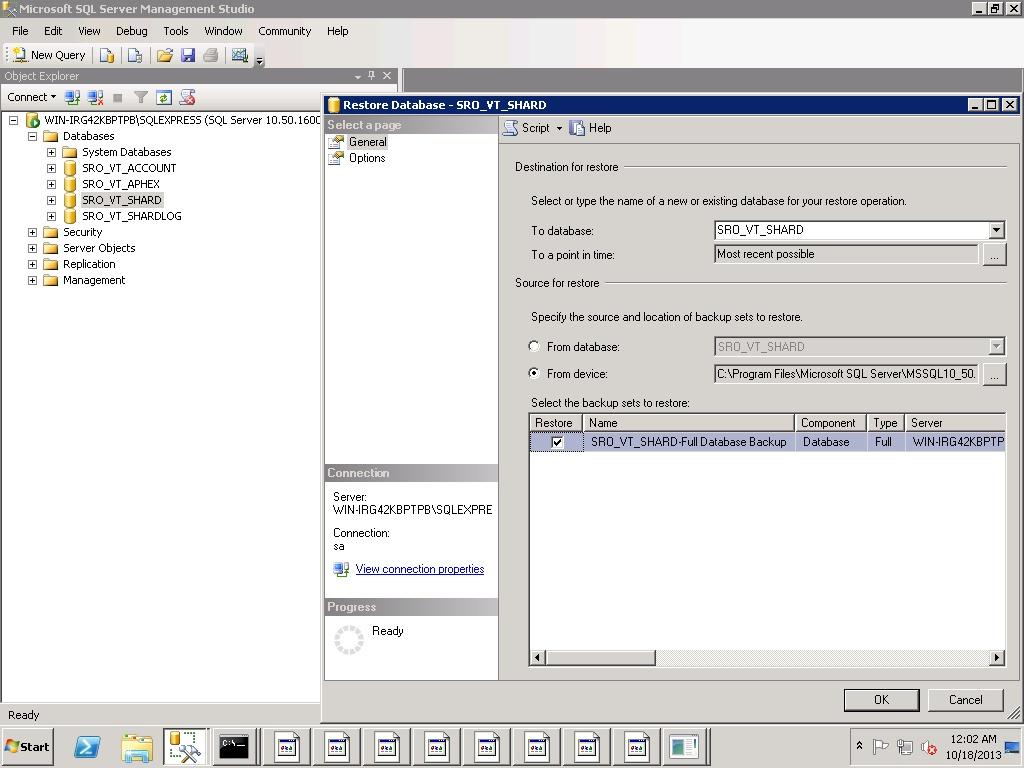Click the SSMS taskbar icon
This screenshot has width=1024, height=768.
(x=185, y=746)
